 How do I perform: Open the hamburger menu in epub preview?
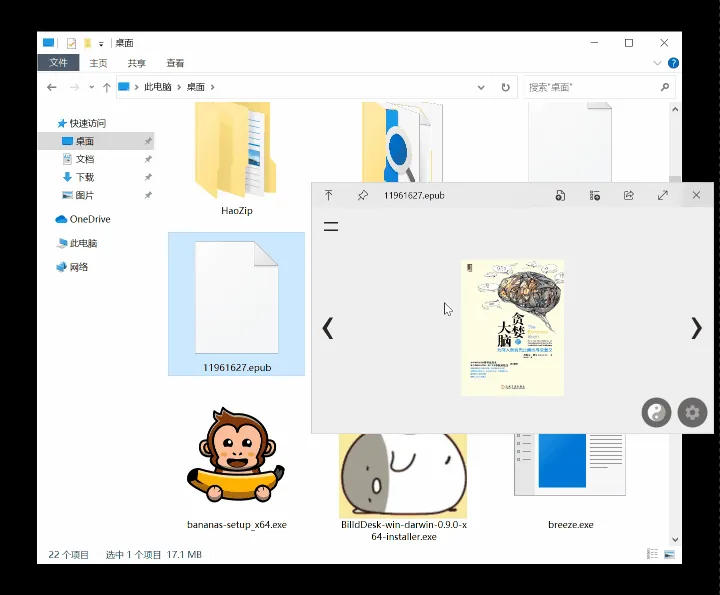coord(331,226)
